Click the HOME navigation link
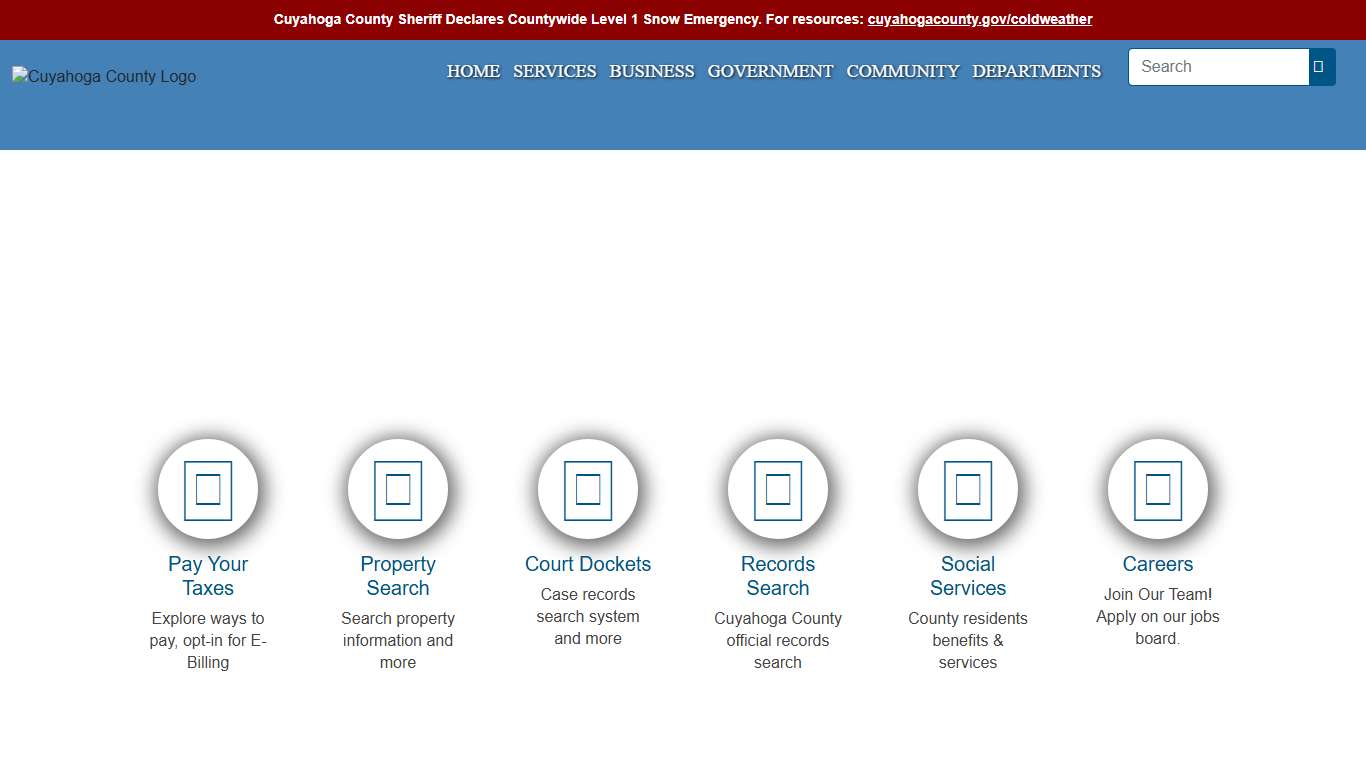Image resolution: width=1366 pixels, height=768 pixels. [473, 71]
